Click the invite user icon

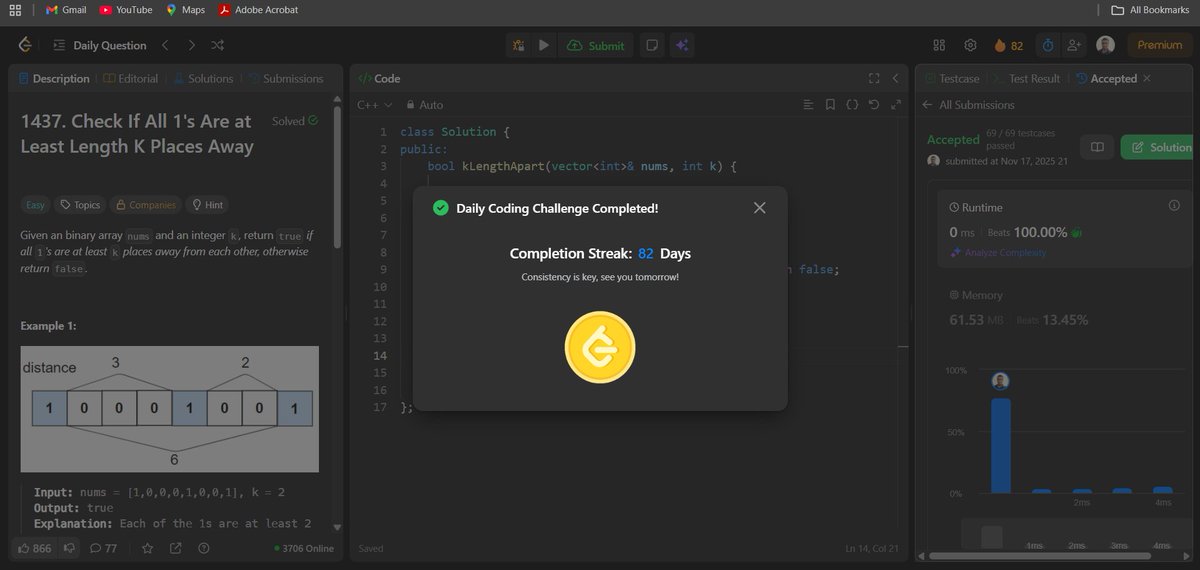[x=1075, y=45]
